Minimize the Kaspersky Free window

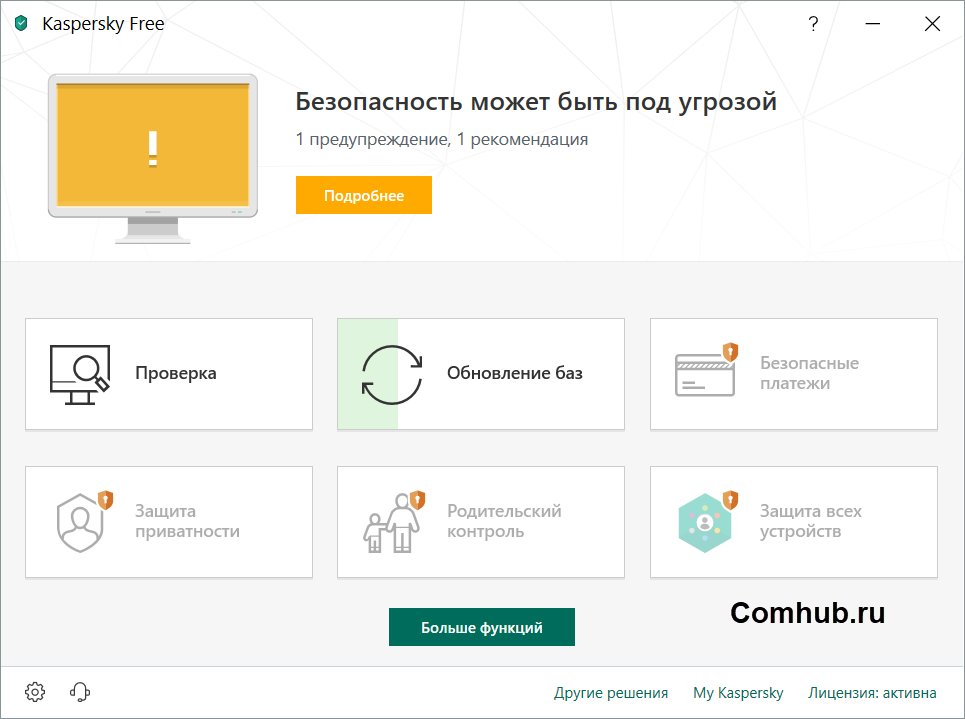pyautogui.click(x=873, y=23)
